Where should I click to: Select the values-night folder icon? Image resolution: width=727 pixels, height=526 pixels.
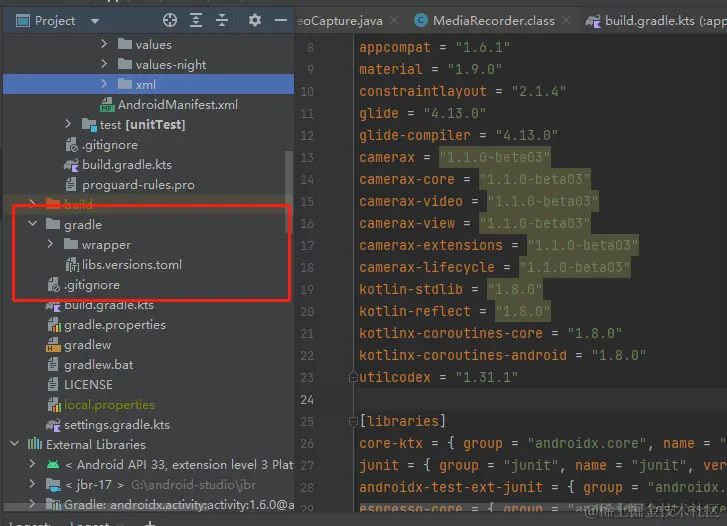point(125,64)
